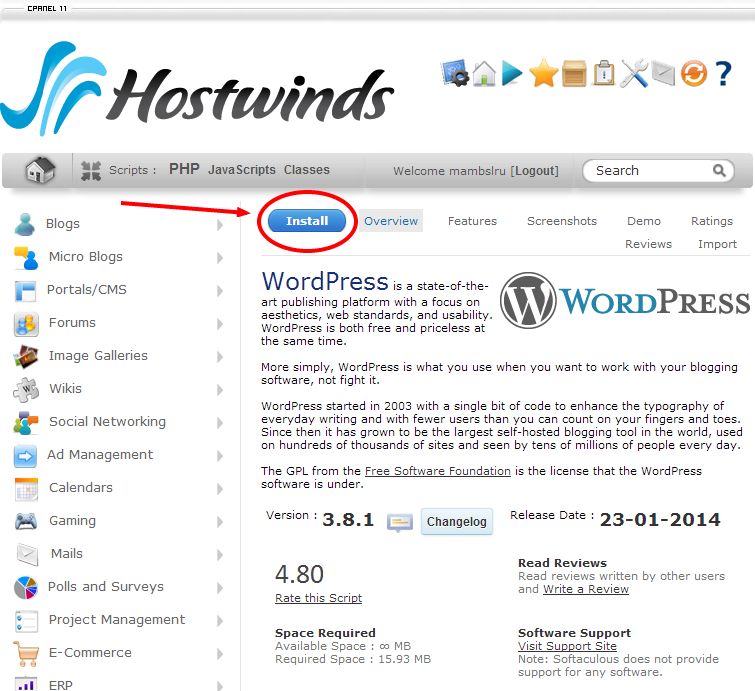Click the gold star ratings icon
Screen dimensions: 755x691
[x=544, y=73]
